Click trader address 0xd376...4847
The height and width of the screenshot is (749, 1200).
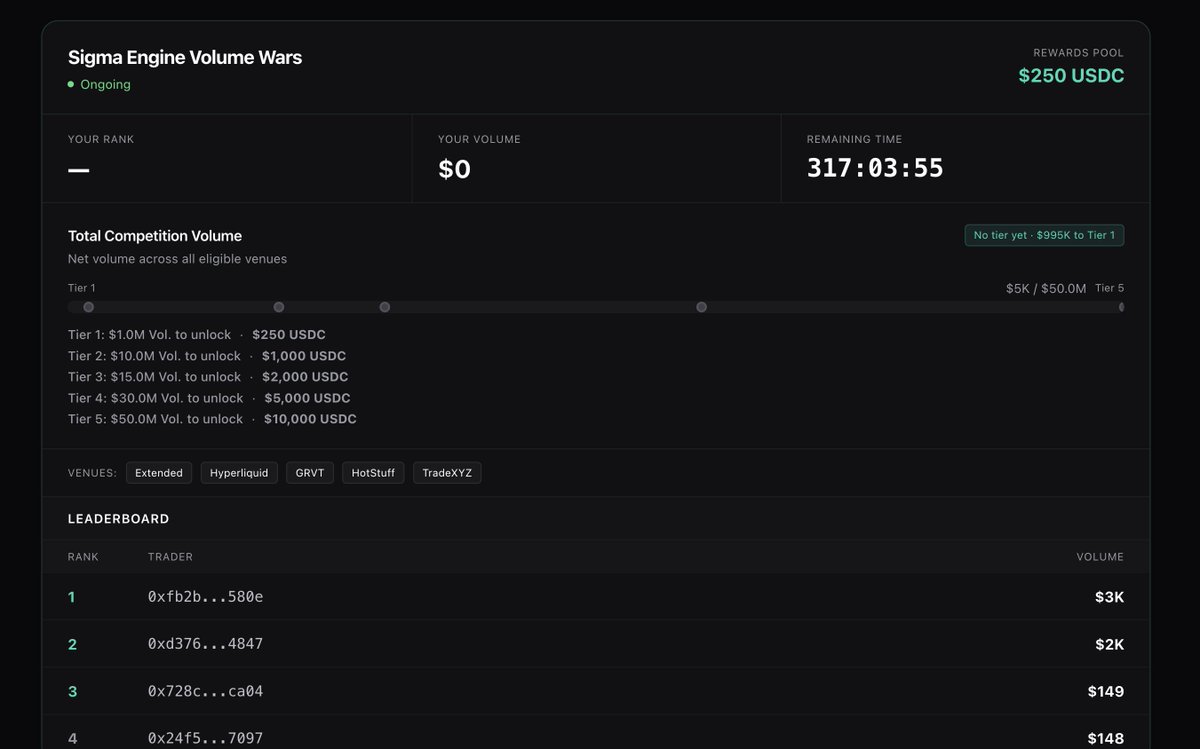click(x=205, y=644)
